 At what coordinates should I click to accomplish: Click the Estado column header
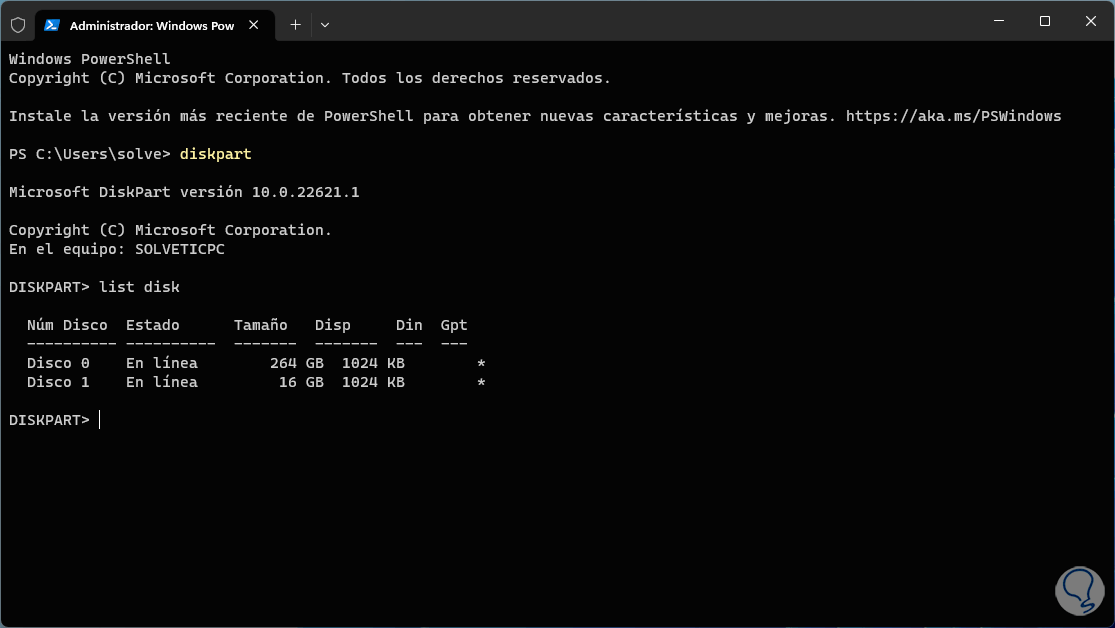click(x=153, y=325)
